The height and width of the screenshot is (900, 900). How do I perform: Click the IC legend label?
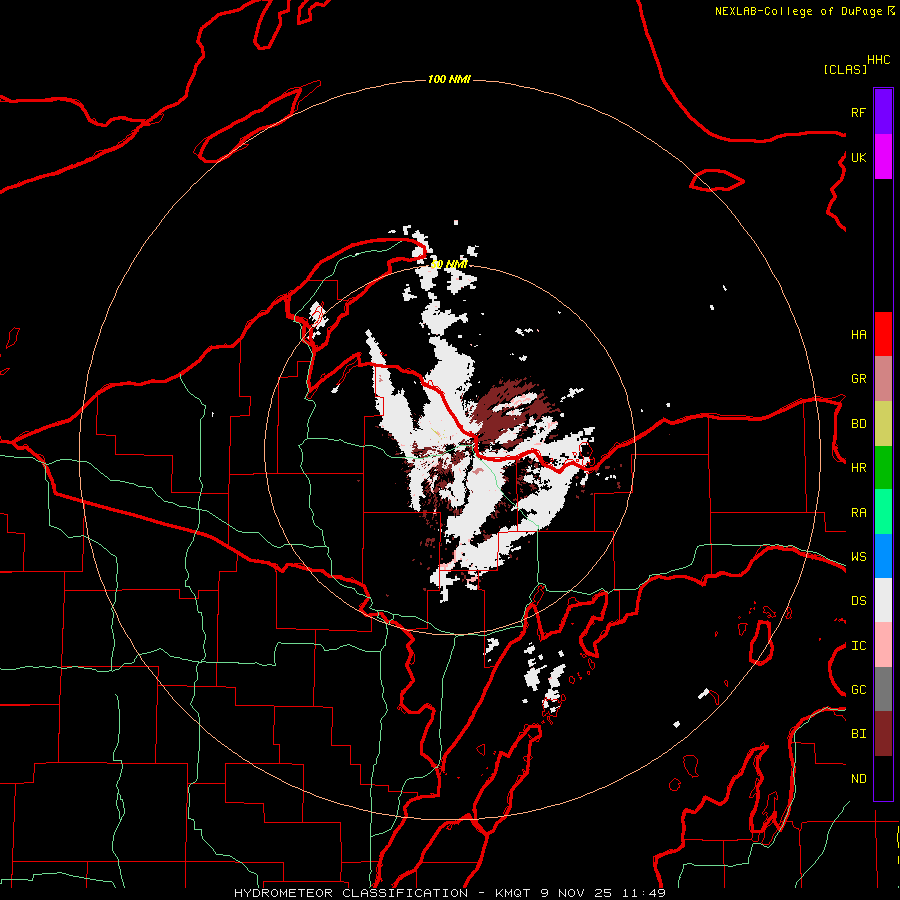[858, 646]
